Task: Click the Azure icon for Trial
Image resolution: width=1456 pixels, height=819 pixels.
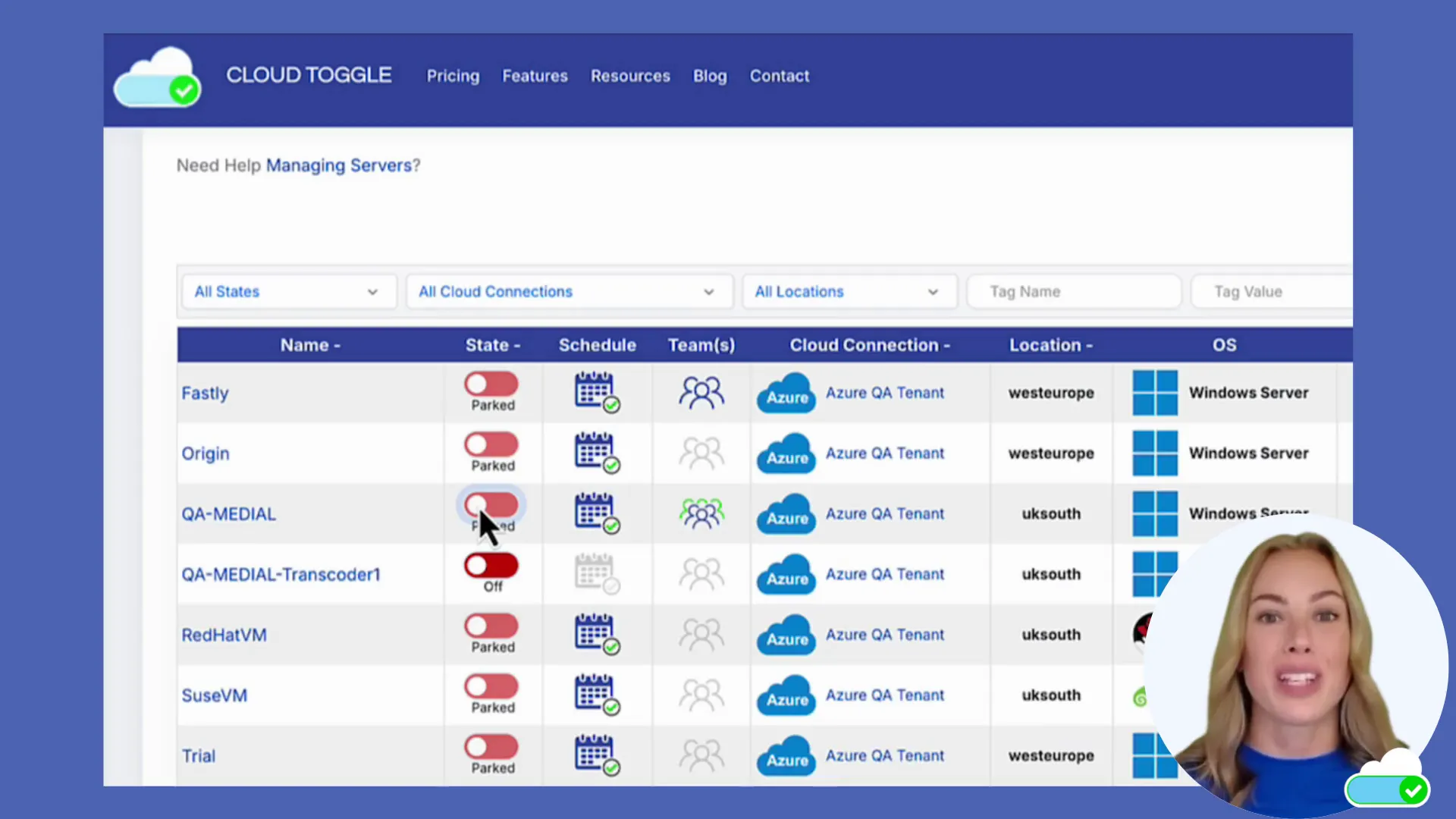Action: pos(786,755)
